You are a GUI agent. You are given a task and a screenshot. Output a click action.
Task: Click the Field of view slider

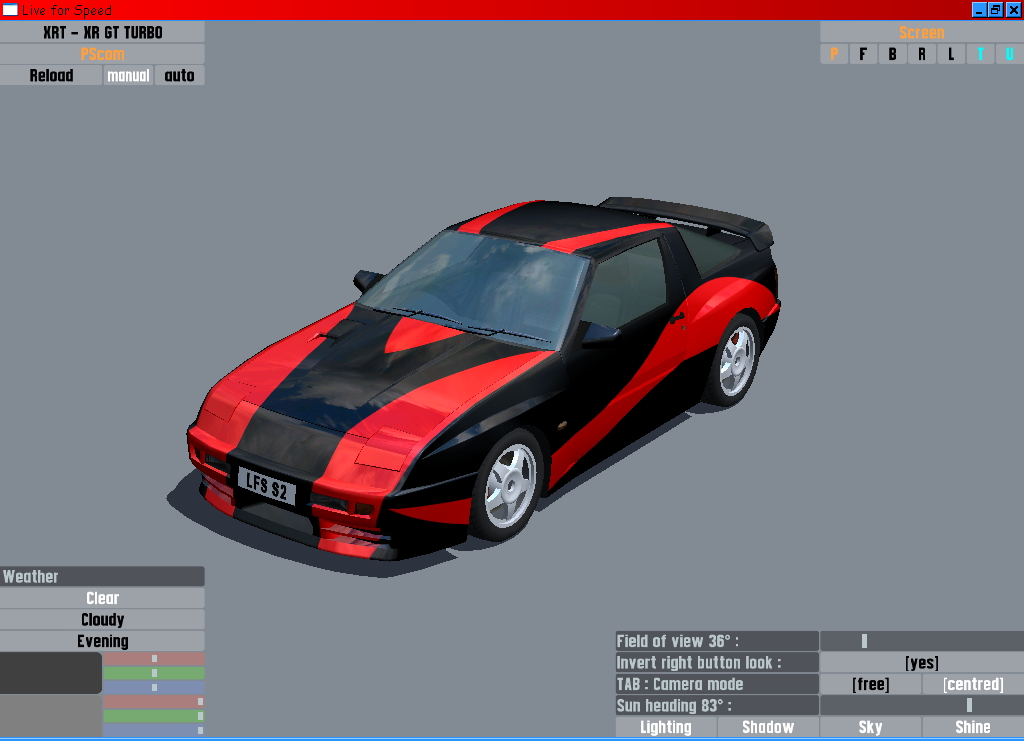click(x=921, y=641)
